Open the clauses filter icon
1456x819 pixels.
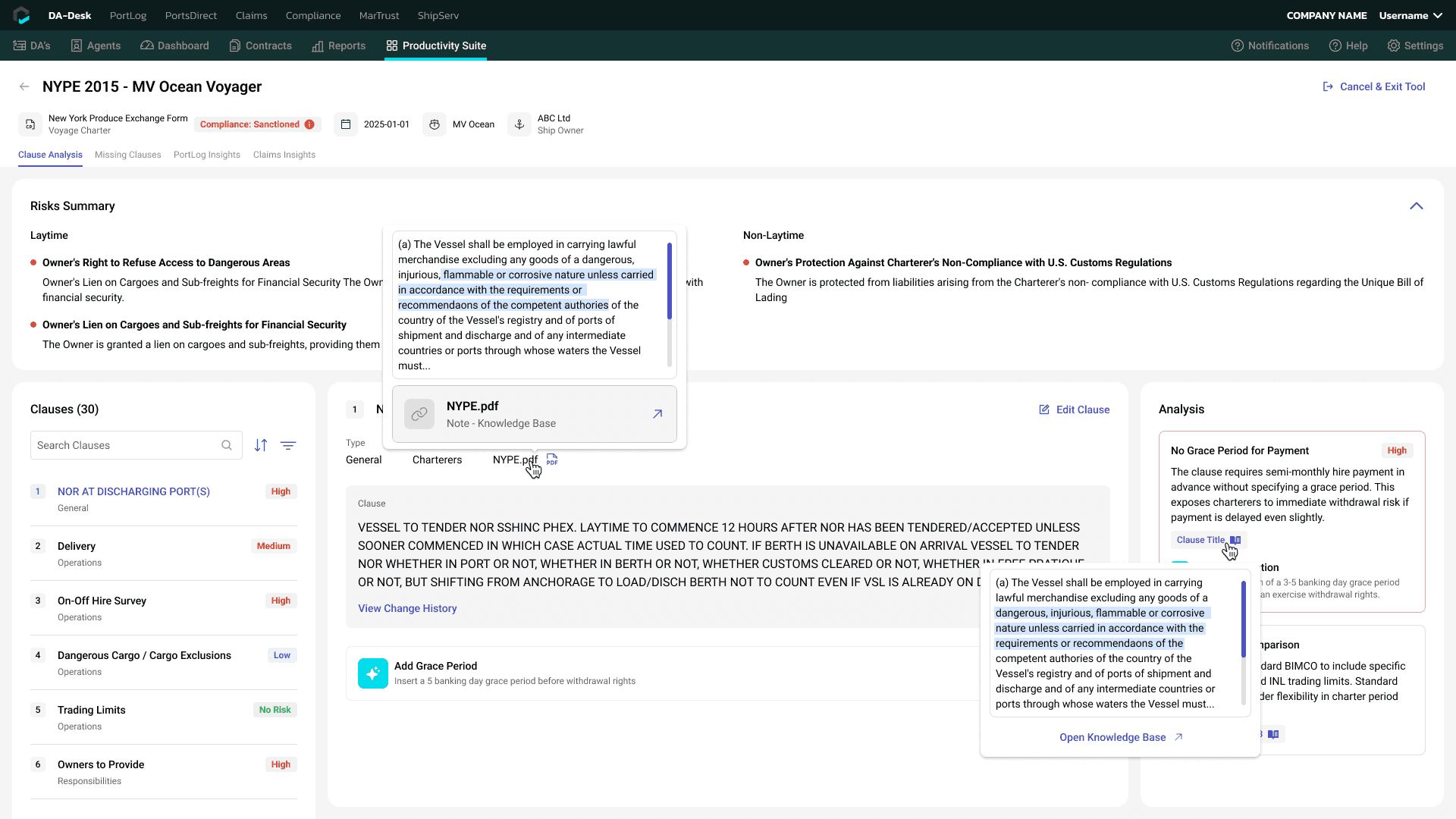tap(288, 445)
